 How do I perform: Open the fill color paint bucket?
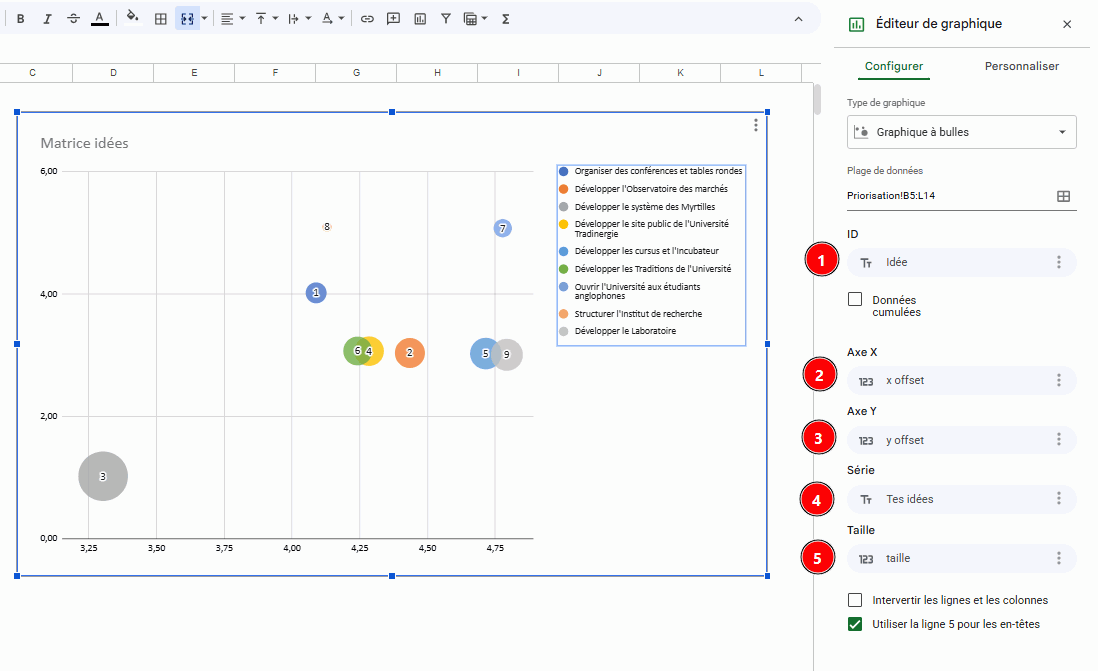[x=132, y=18]
